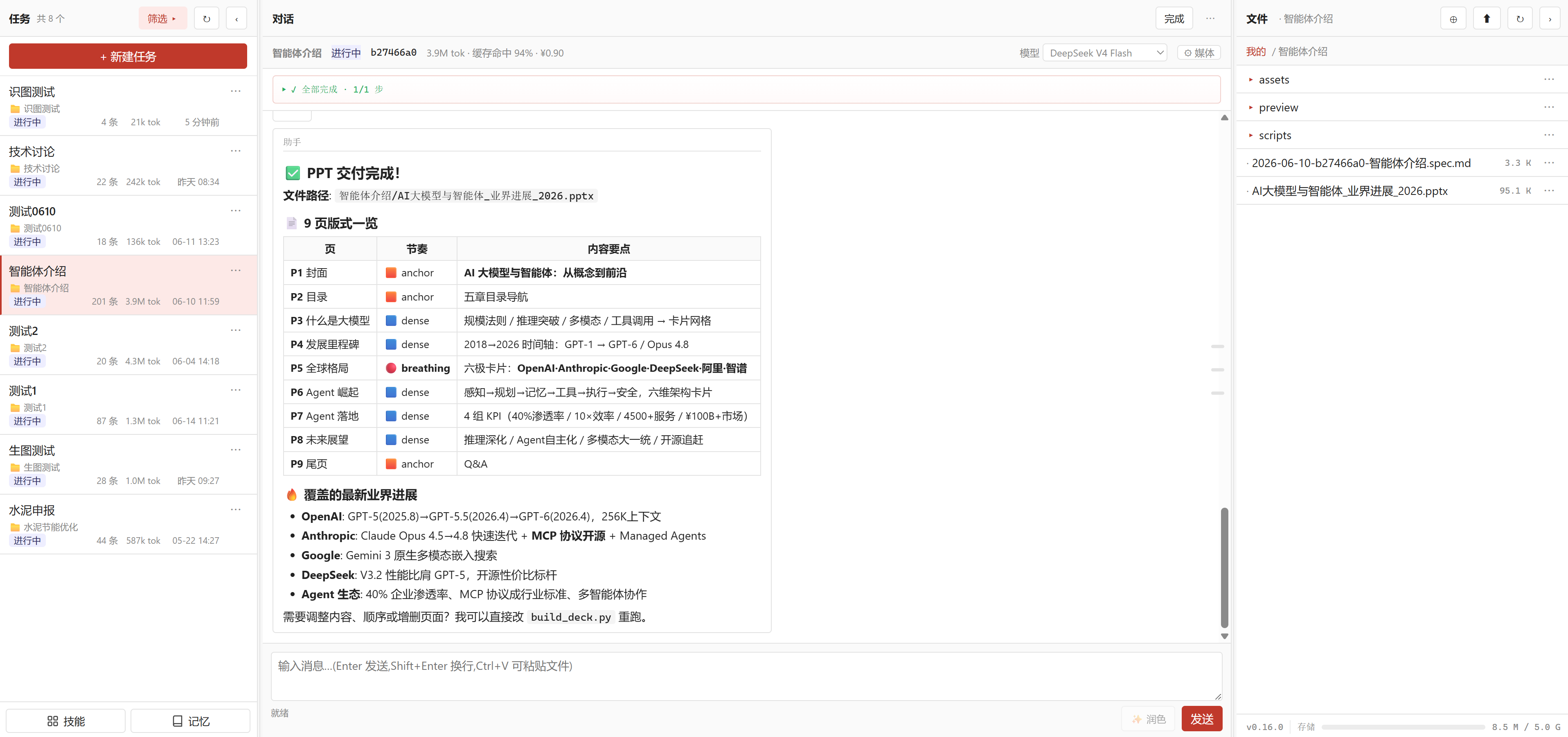Image resolution: width=1568 pixels, height=737 pixels.
Task: Open the spec.md file
Action: coord(1361,163)
